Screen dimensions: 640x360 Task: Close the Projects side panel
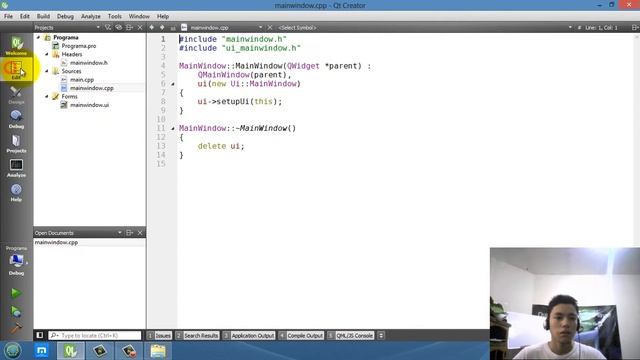pyautogui.click(x=140, y=27)
